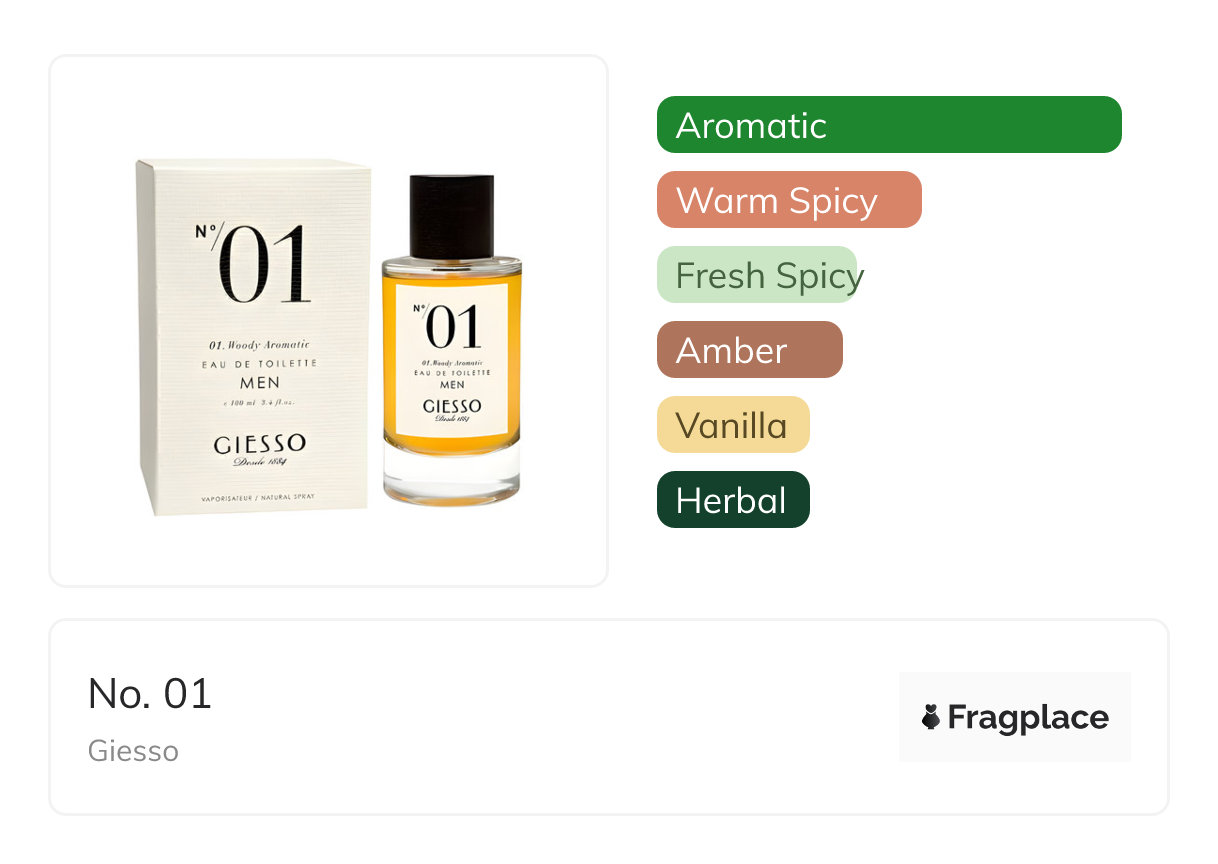Select the Amber accord bar
Screen dimensions: 1218x864
point(750,350)
